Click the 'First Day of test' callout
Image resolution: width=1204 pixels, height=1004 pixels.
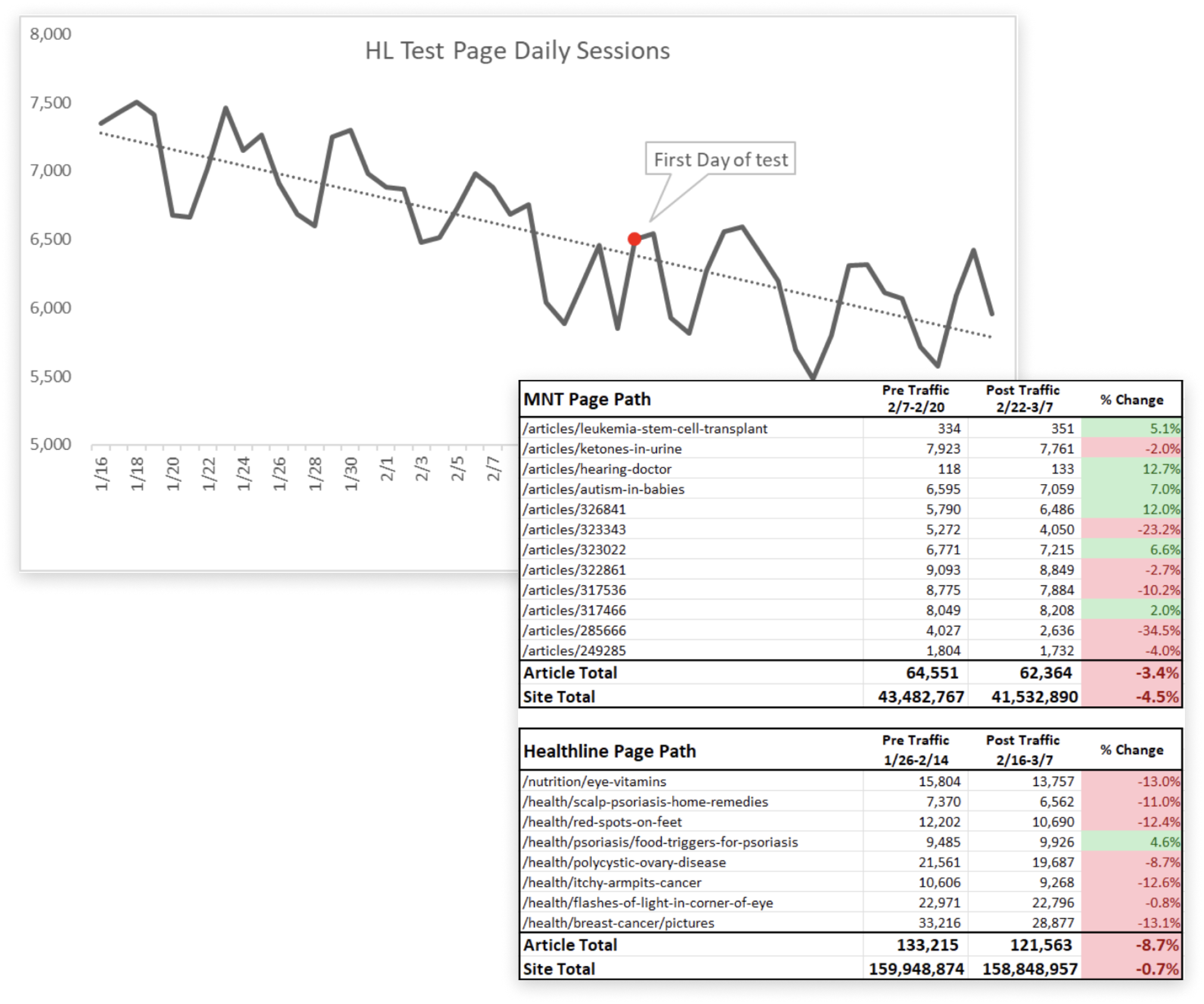pyautogui.click(x=720, y=159)
